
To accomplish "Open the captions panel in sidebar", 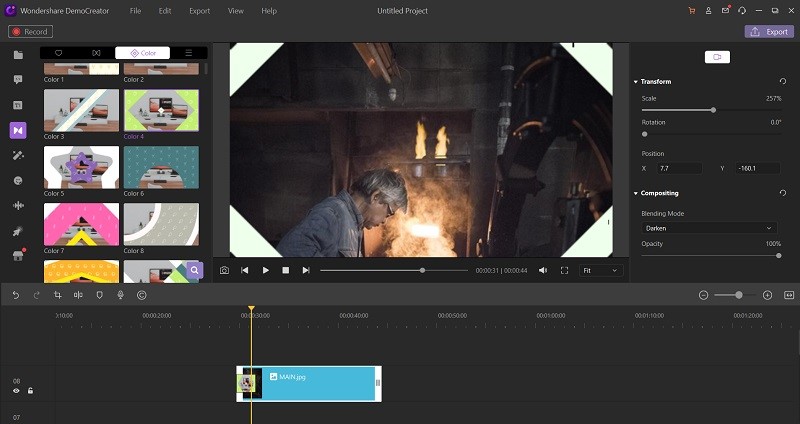I will point(18,105).
